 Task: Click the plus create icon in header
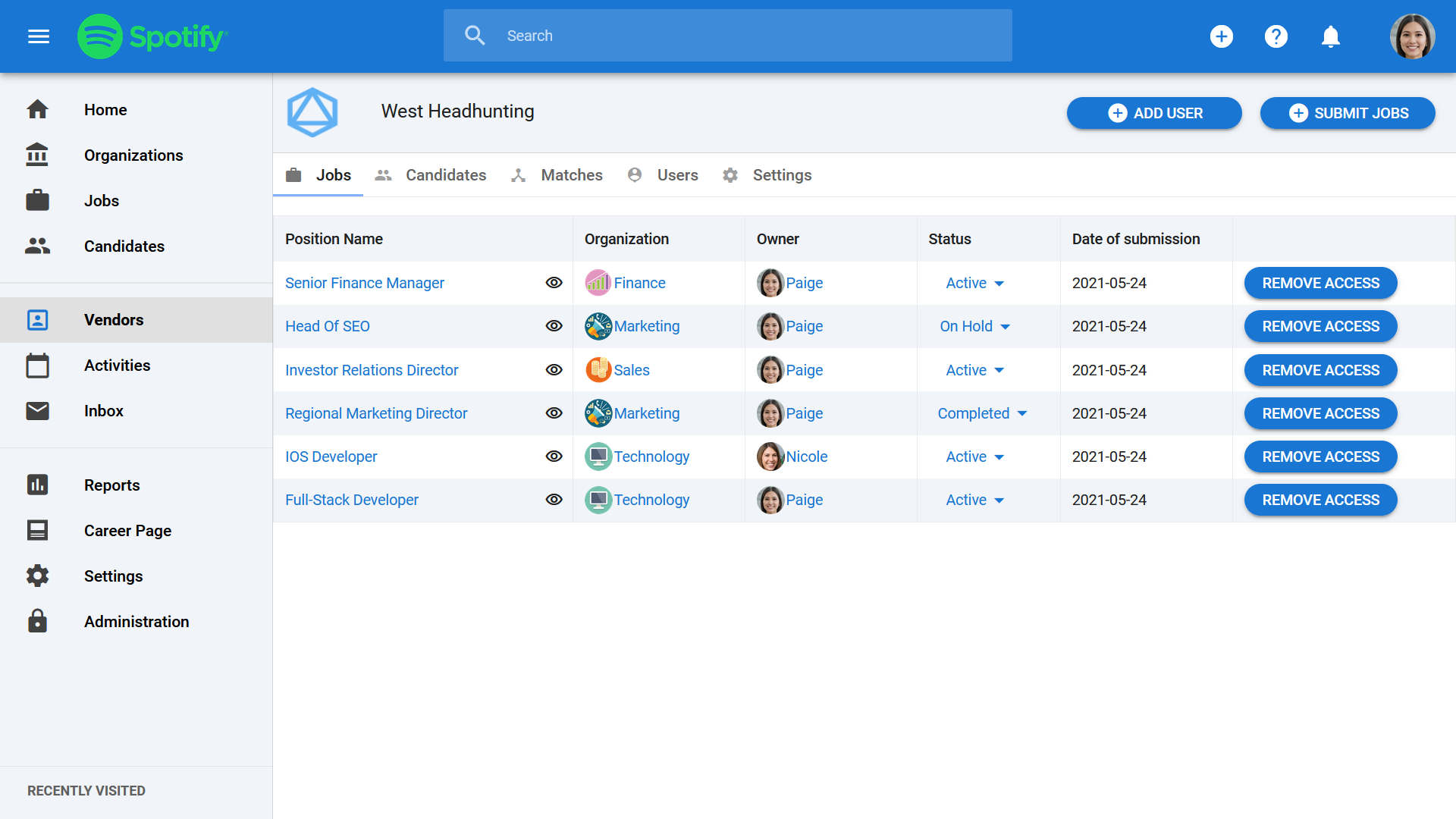coord(1221,36)
